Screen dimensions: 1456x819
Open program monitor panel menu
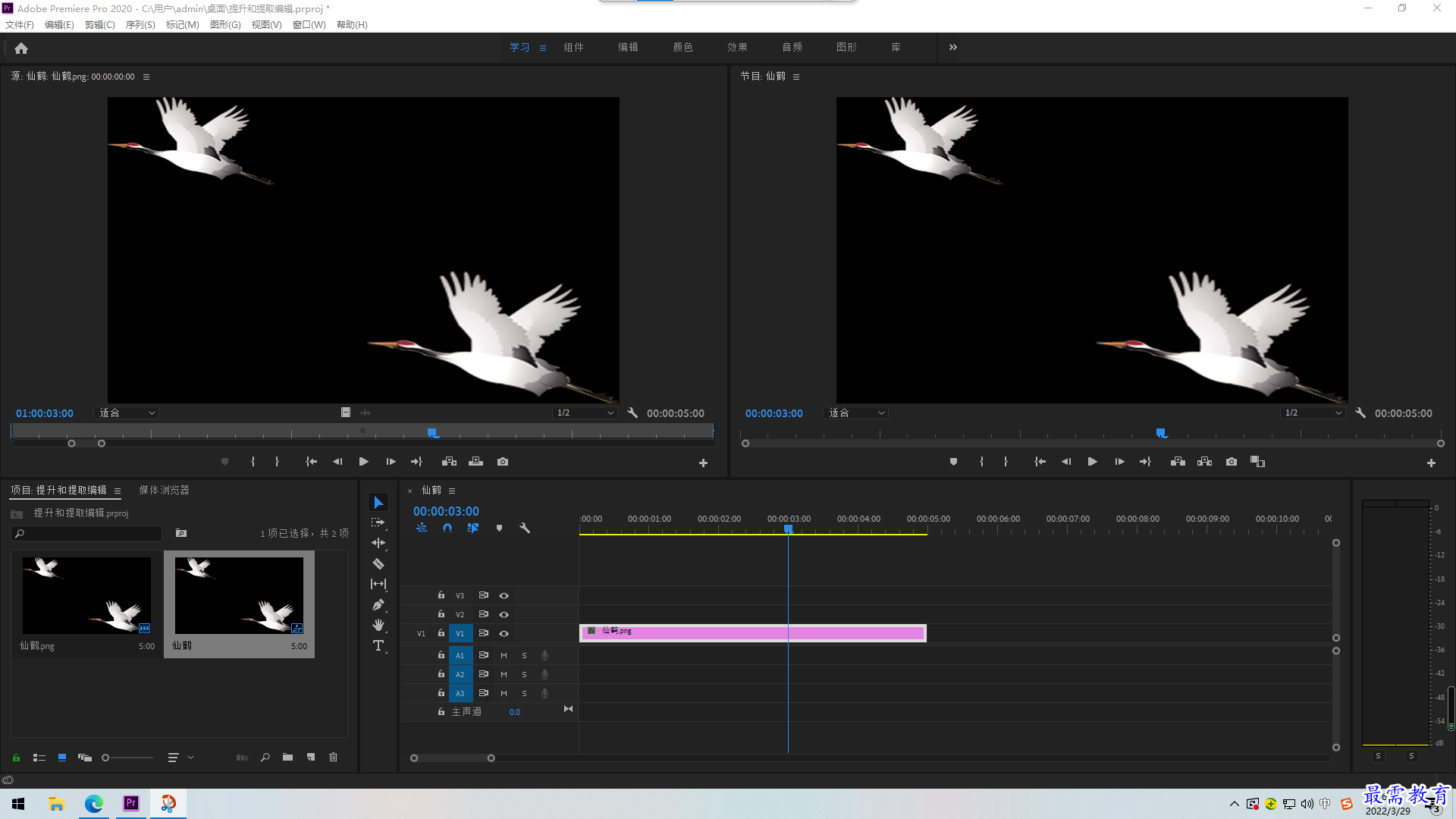(x=796, y=77)
